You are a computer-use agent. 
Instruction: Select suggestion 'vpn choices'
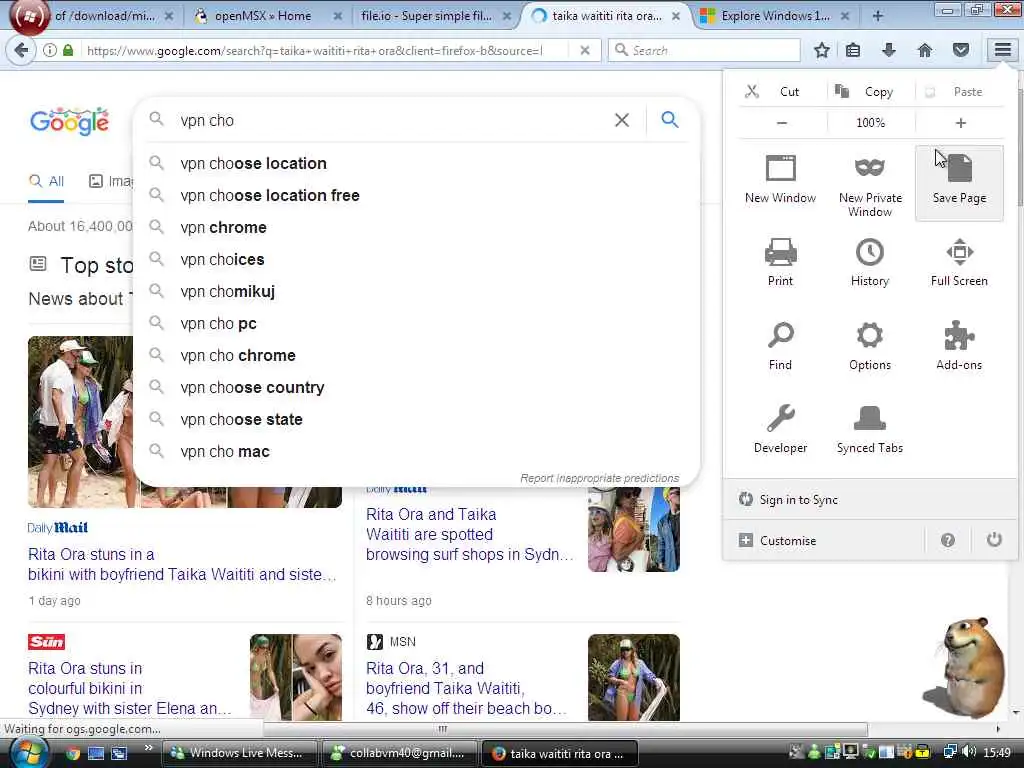tap(417, 259)
